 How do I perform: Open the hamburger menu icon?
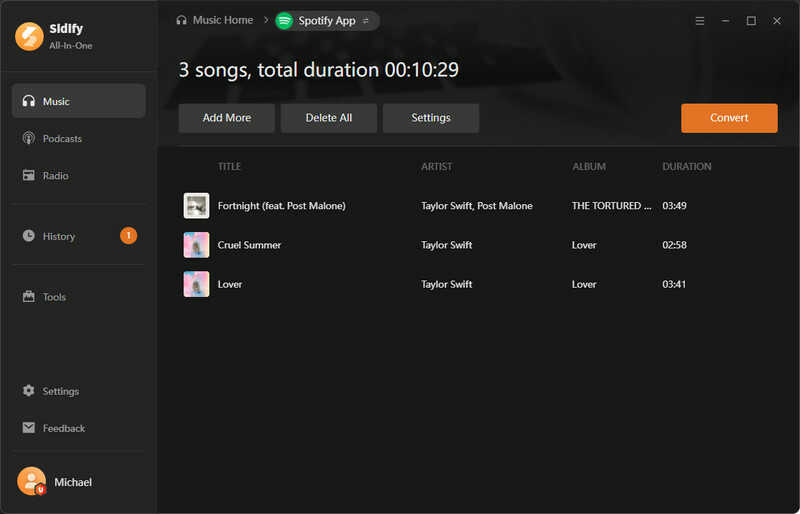pyautogui.click(x=700, y=21)
